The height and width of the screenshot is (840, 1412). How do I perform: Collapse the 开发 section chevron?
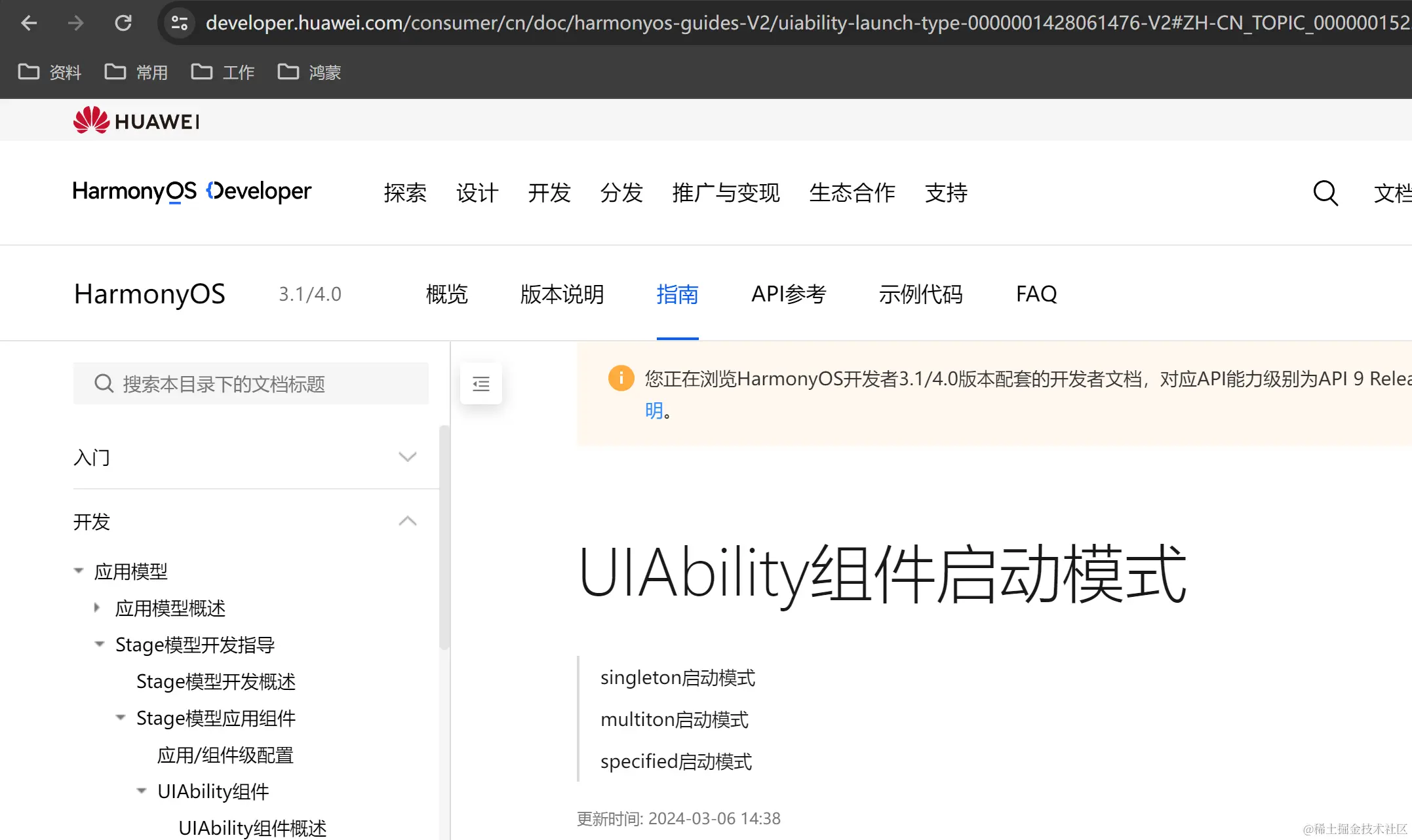[x=408, y=521]
